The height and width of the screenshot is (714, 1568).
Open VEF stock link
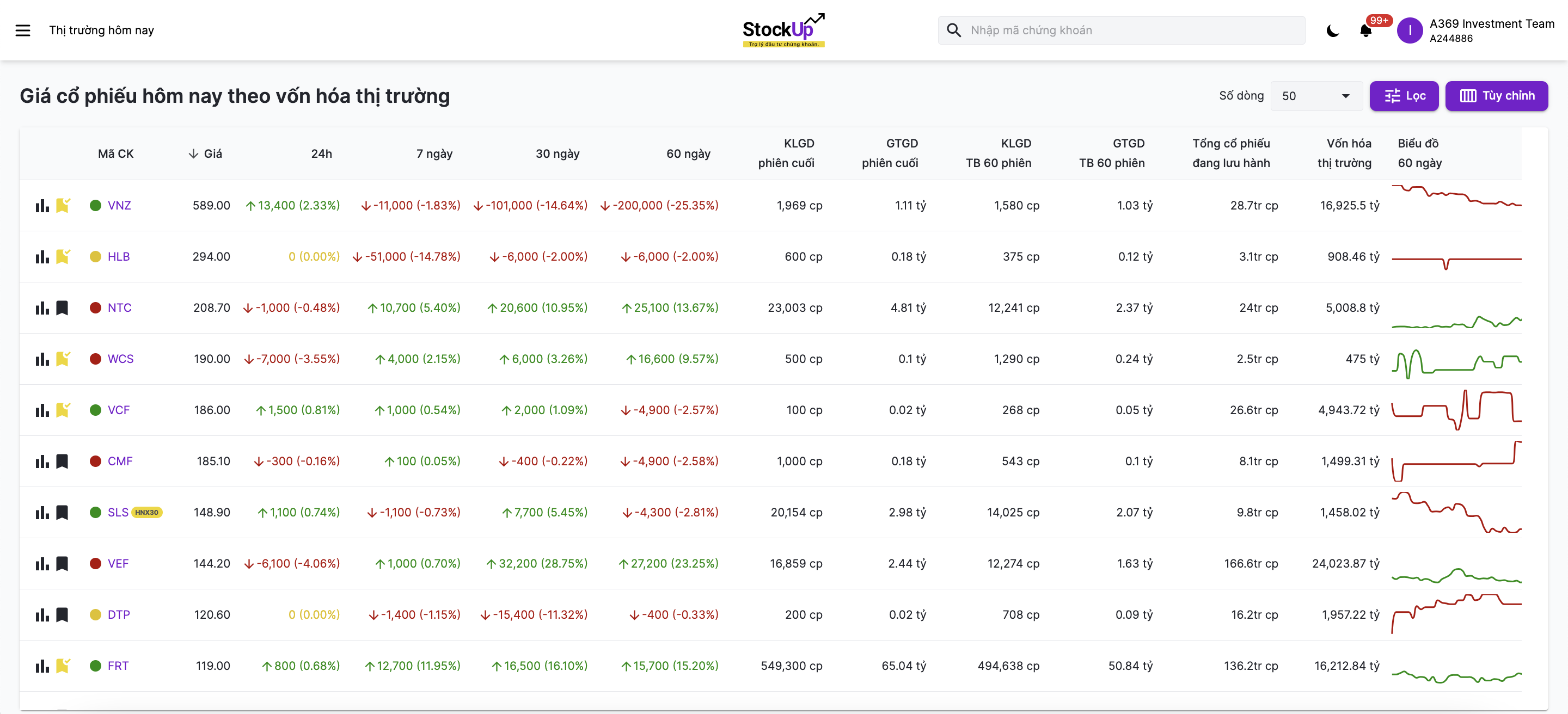[118, 563]
